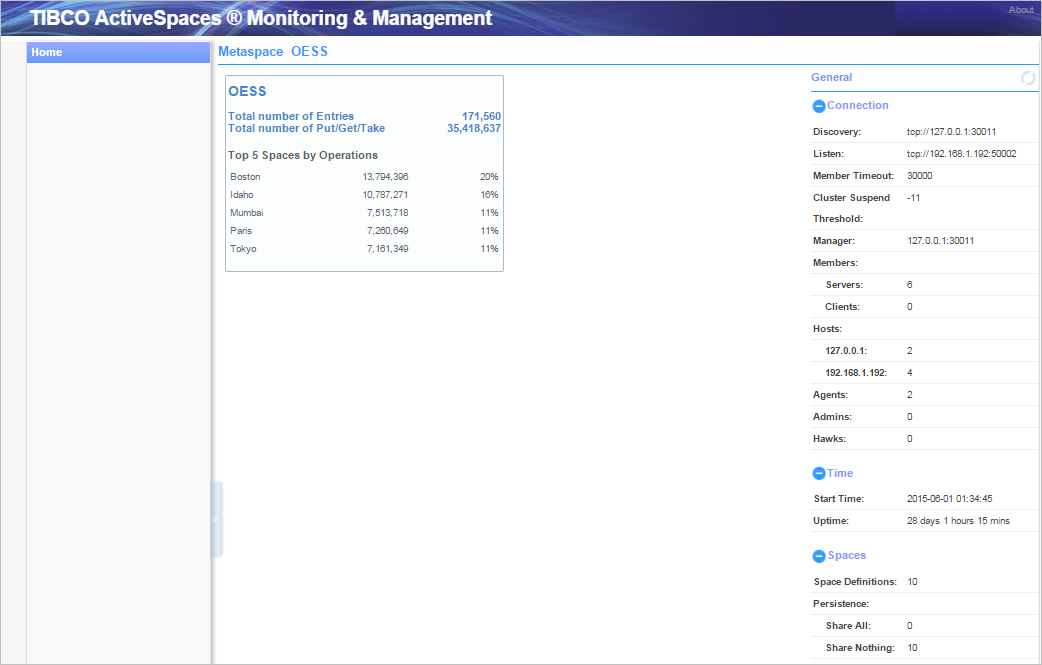Screen dimensions: 1042x665
Task: Click the Share Nothing label
Action: [x=860, y=648]
